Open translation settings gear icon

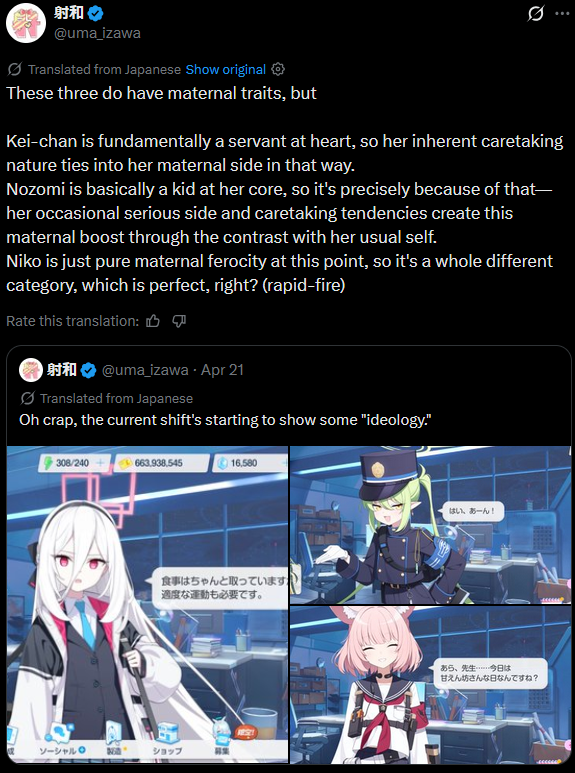pyautogui.click(x=278, y=69)
